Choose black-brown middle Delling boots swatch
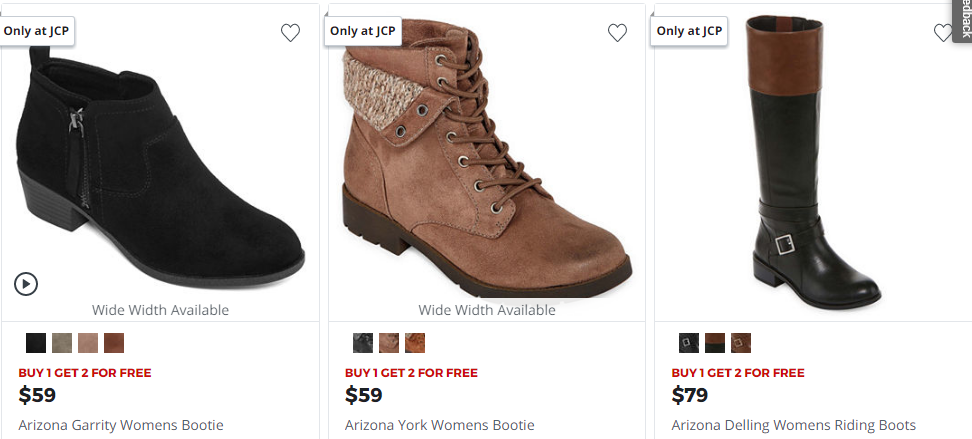This screenshot has width=972, height=439. click(715, 343)
